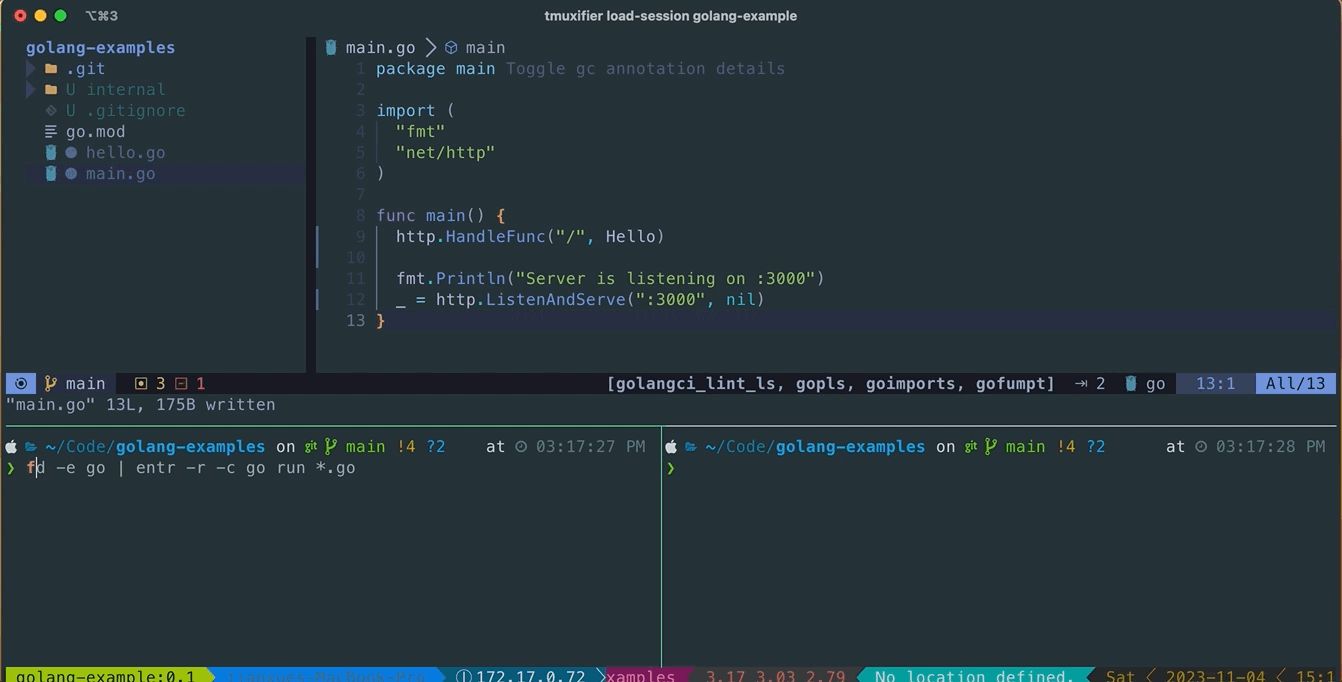Click main.go in the breadcrumb bar

pyautogui.click(x=380, y=48)
